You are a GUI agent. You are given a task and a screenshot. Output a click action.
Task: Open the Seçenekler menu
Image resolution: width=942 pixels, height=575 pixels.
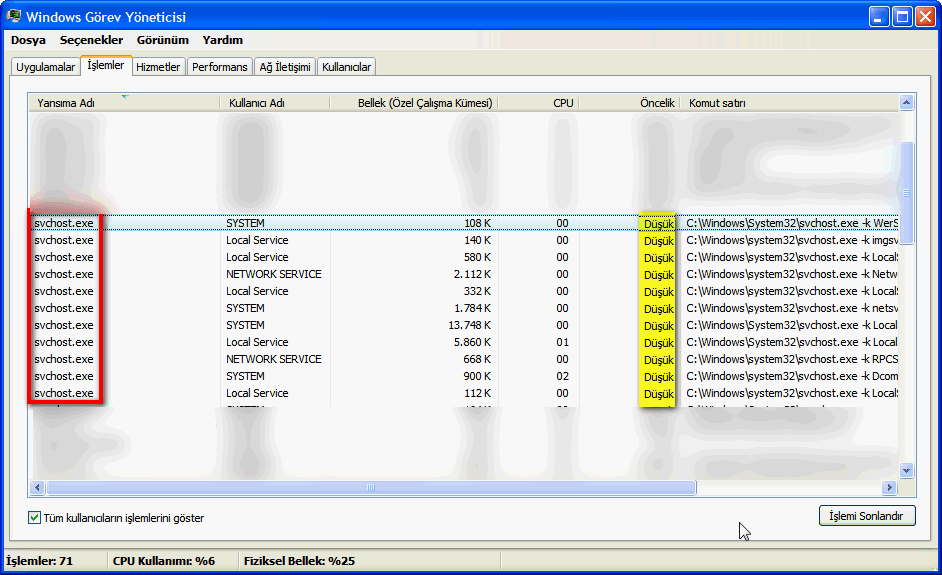click(x=91, y=40)
